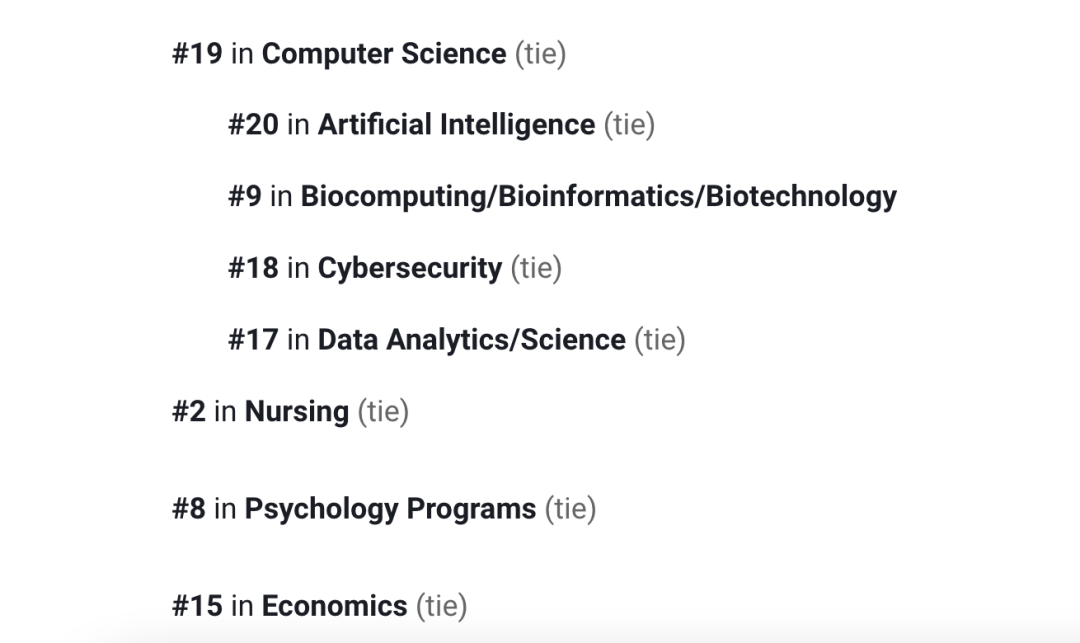Click the (tie) label beside Nursing

point(383,411)
